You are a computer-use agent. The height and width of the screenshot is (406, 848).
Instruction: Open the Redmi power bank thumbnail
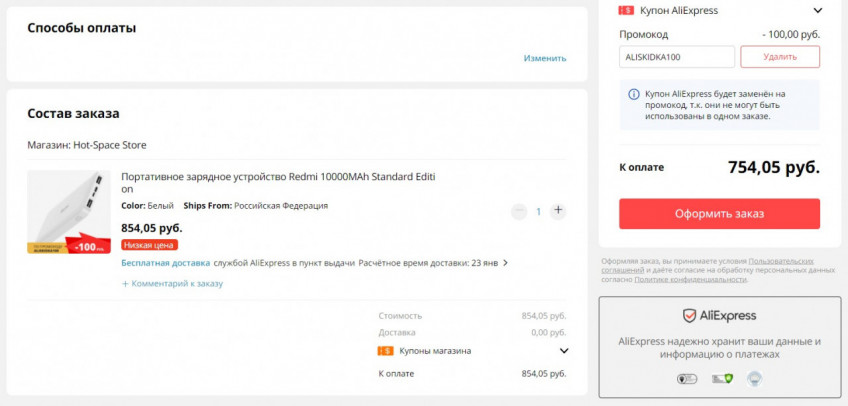pos(69,212)
